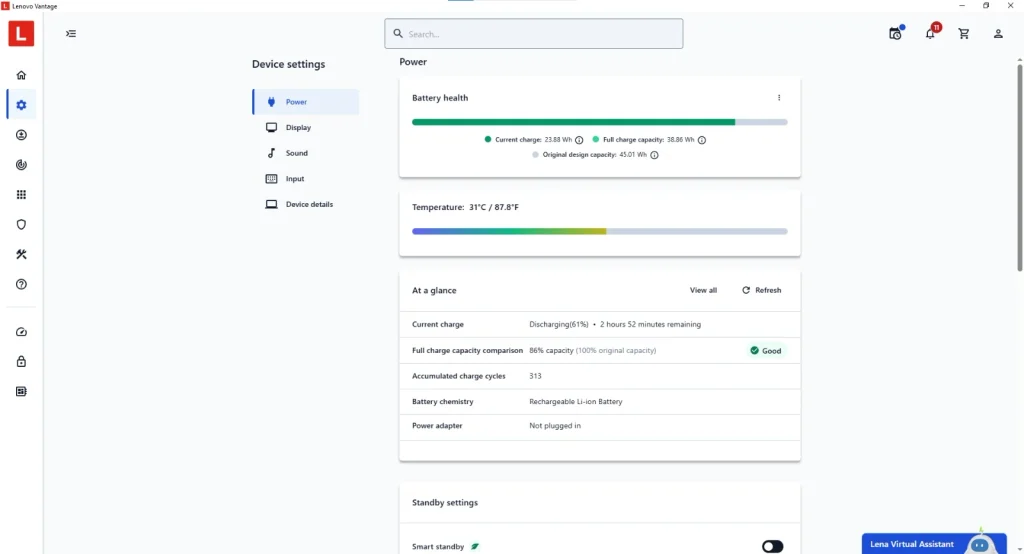Open the news list icon in sidebar
Viewport: 1024px width, 554px height.
tap(21, 391)
